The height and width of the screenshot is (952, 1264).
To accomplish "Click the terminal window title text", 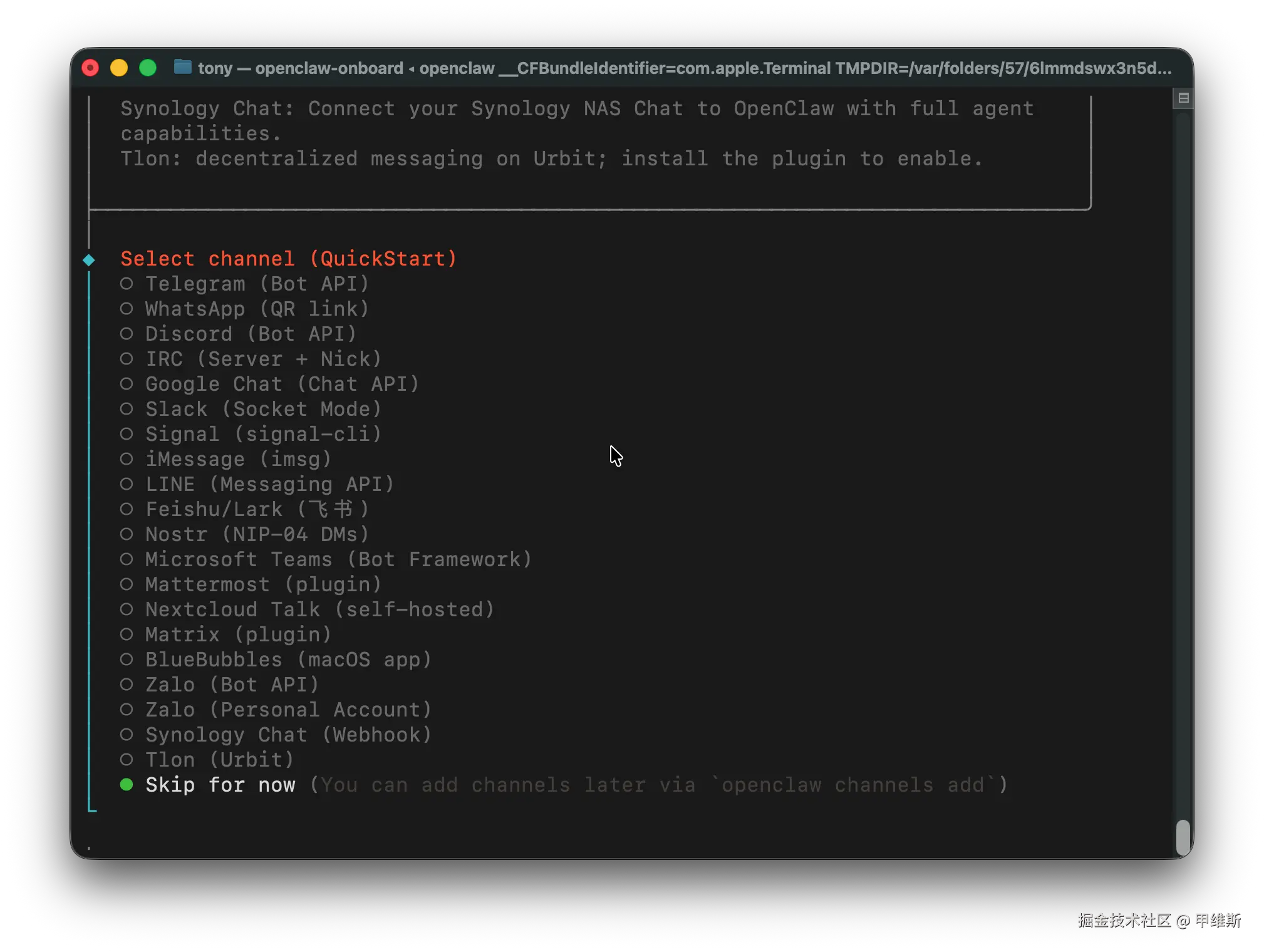I will point(684,68).
